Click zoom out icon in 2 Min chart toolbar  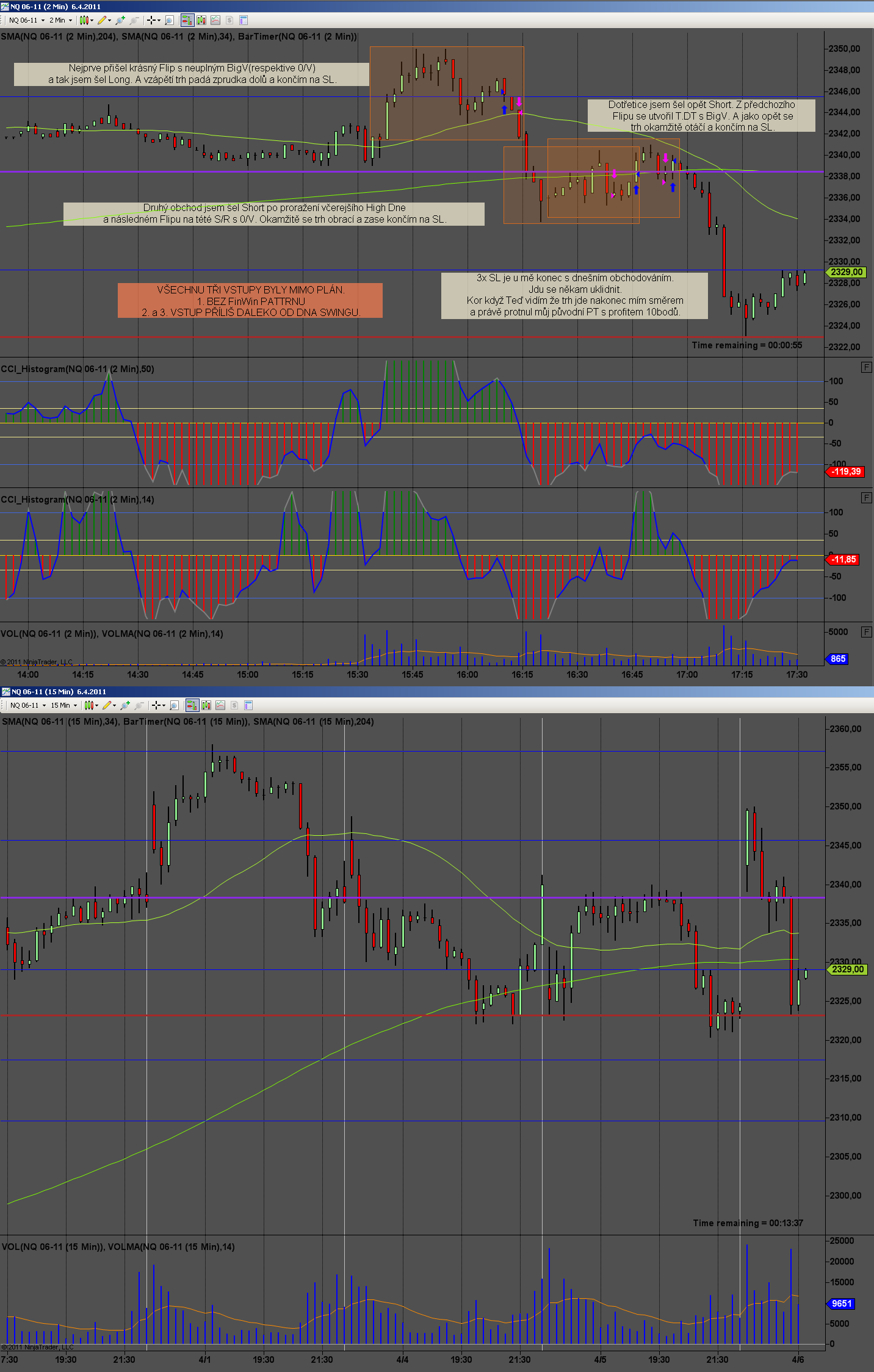click(x=134, y=20)
